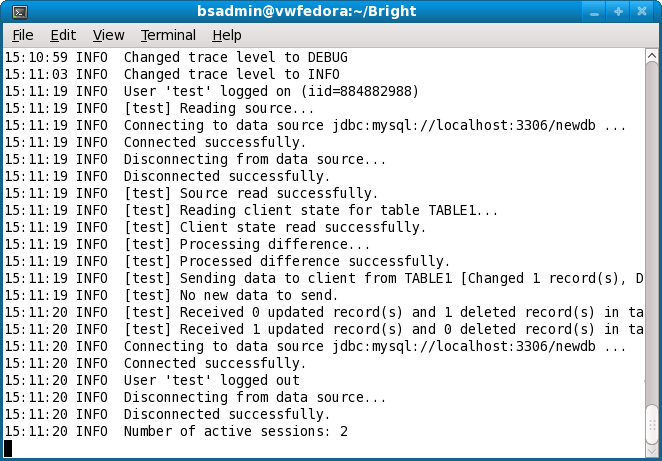Click the 'Changed trace level to INFO' line
This screenshot has height=461, width=662.
[231, 74]
